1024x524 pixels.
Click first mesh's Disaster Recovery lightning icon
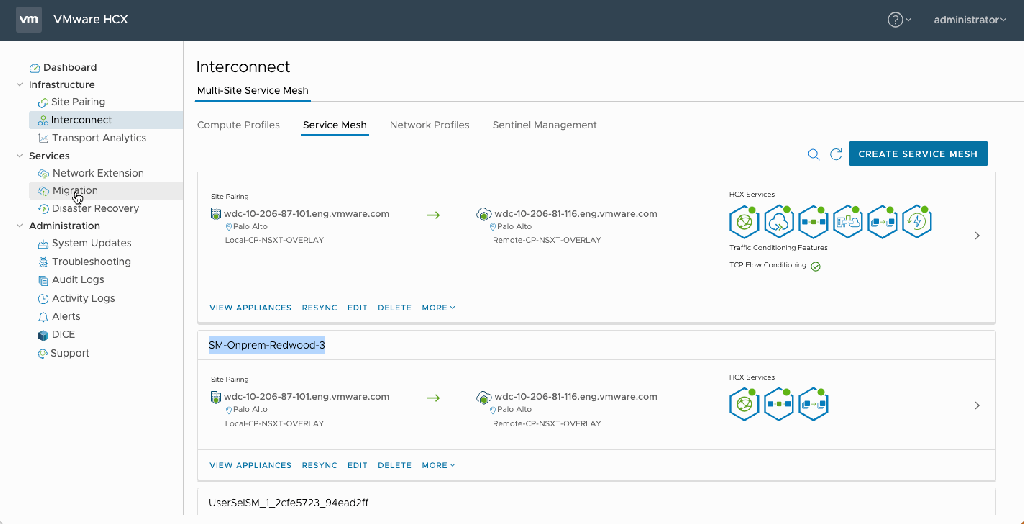pyautogui.click(x=917, y=222)
